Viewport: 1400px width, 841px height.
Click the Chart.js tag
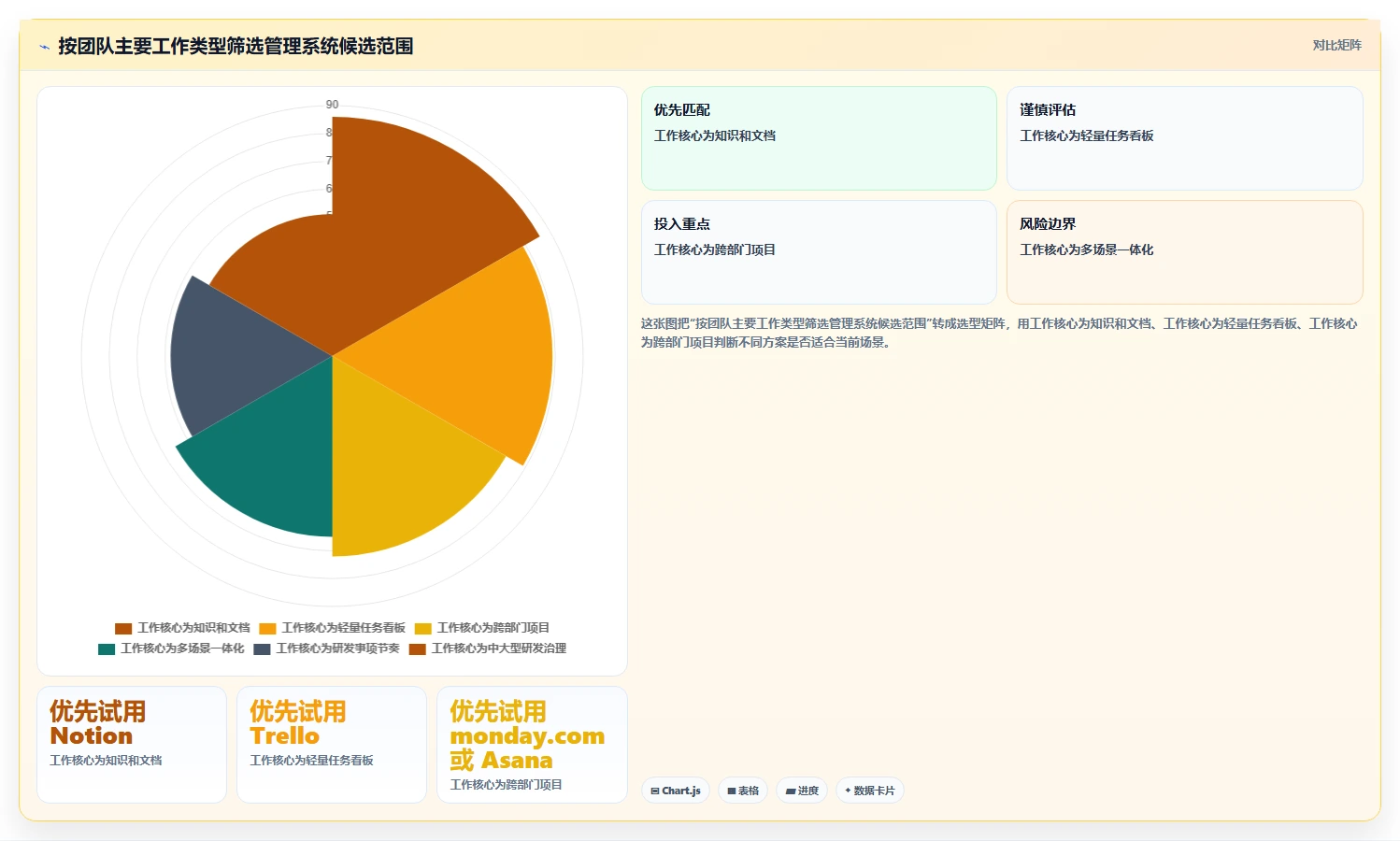pyautogui.click(x=676, y=791)
